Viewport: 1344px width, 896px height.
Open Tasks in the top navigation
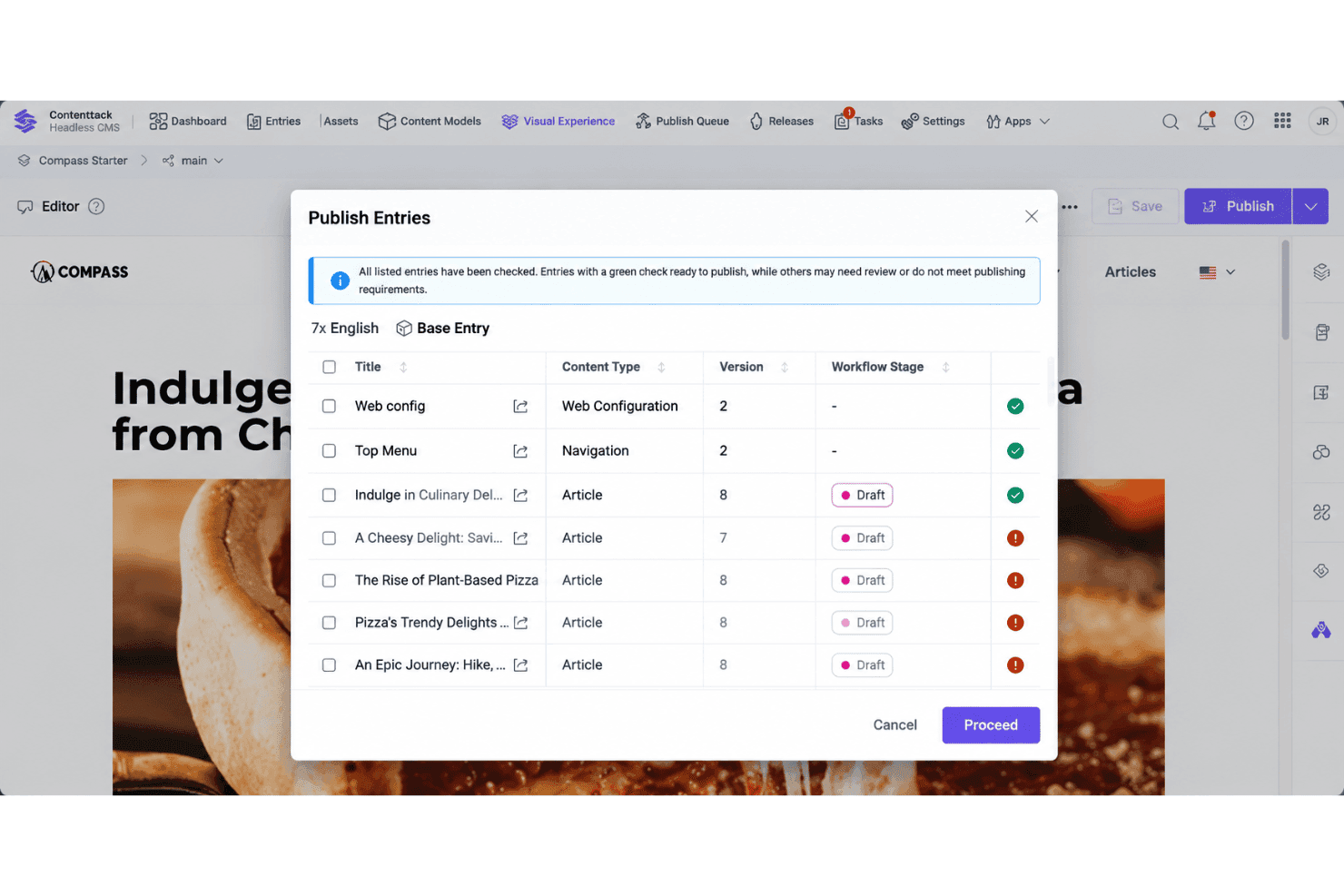tap(858, 122)
